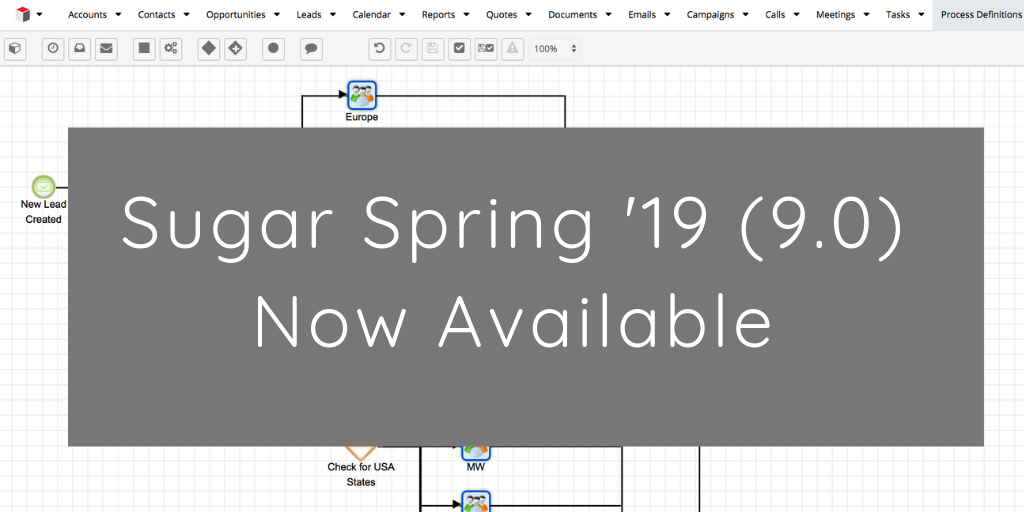
Task: Open the Meetings module
Action: (835, 14)
